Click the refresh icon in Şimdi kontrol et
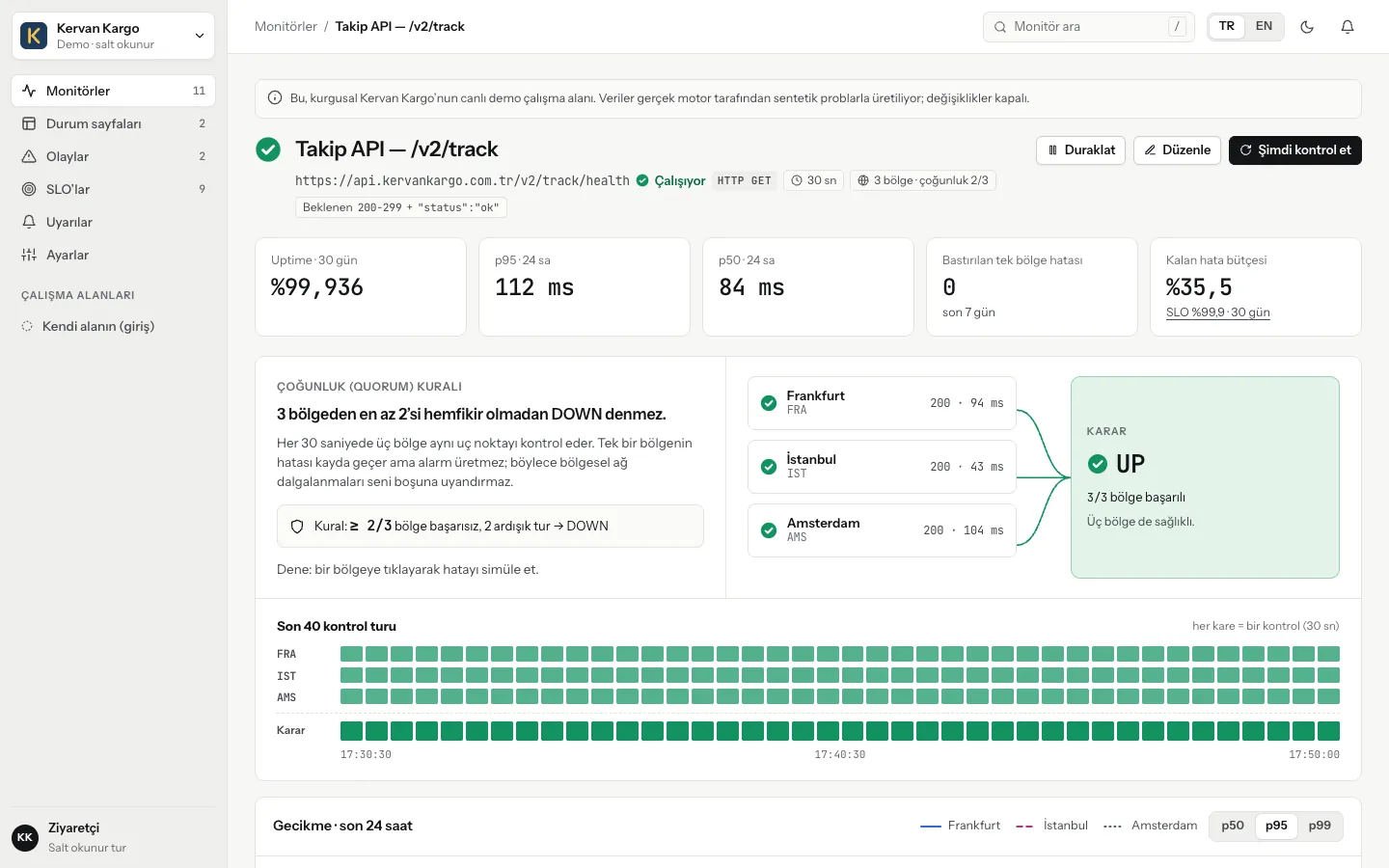Screen dimensions: 1389x868 coord(1245,150)
